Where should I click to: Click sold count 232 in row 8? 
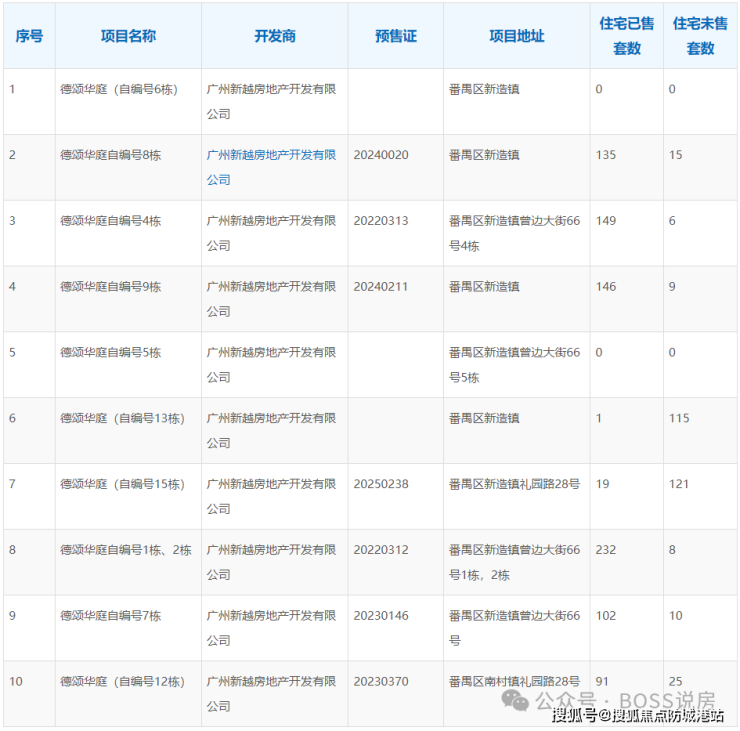606,550
